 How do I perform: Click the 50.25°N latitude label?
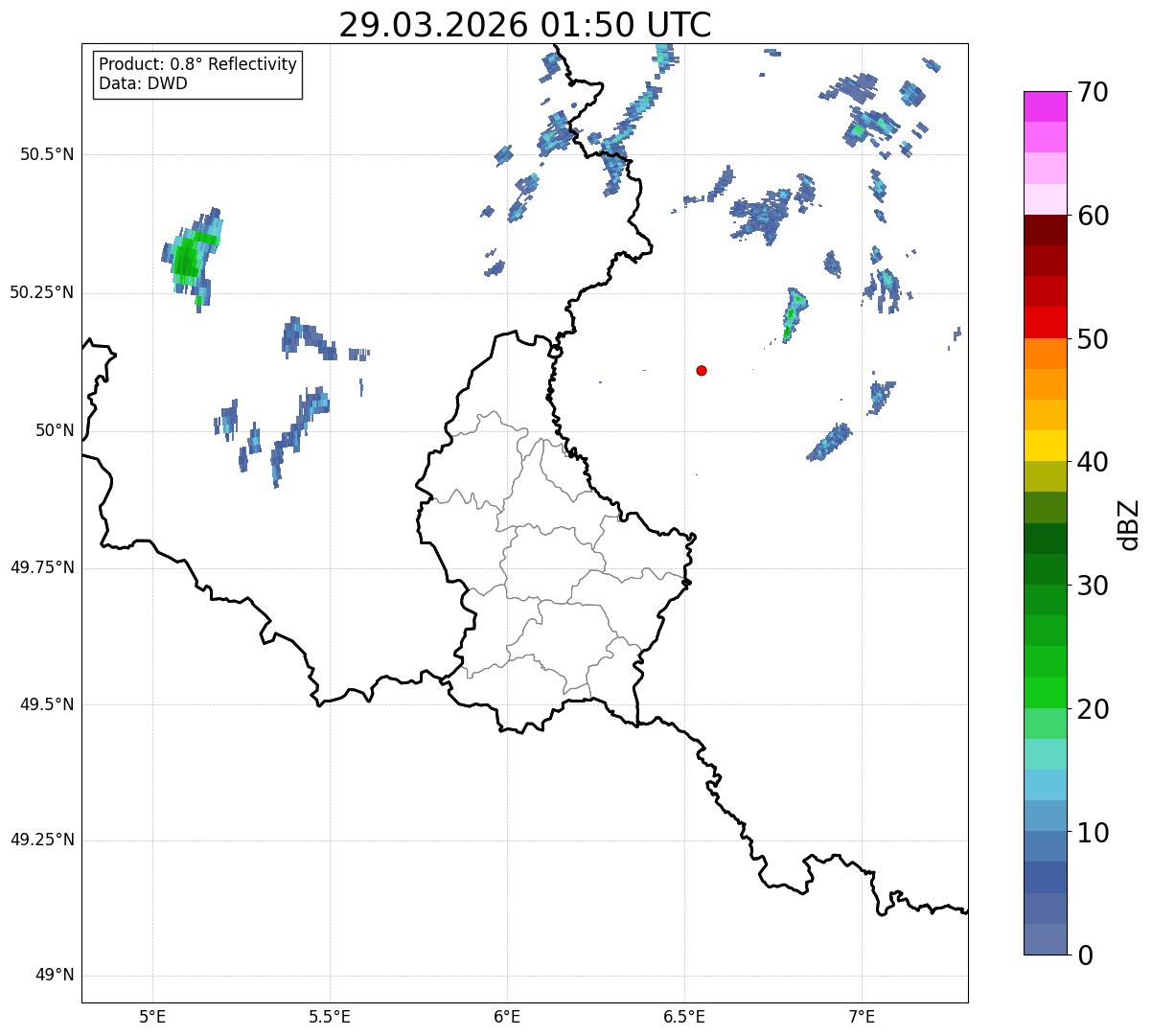(42, 292)
